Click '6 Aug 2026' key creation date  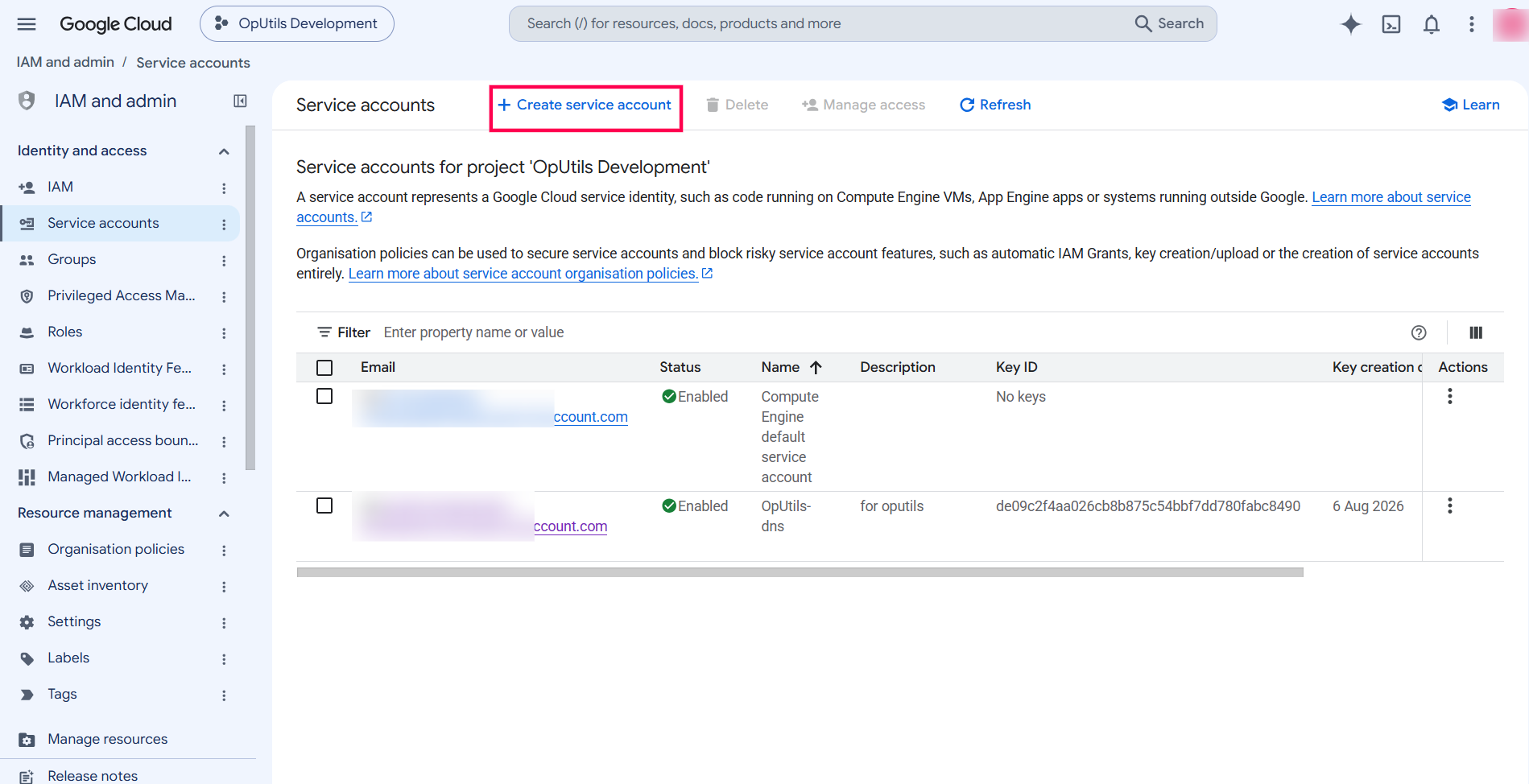click(x=1367, y=506)
